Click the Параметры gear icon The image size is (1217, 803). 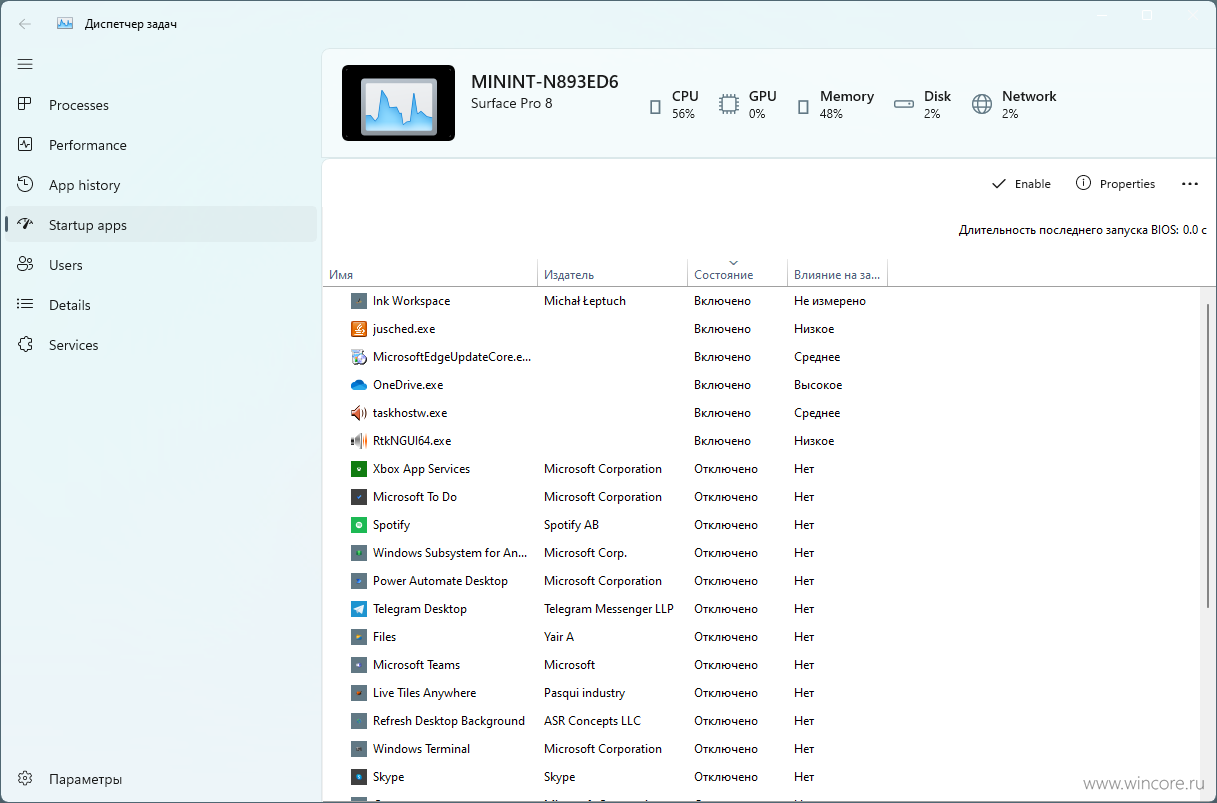tap(26, 779)
